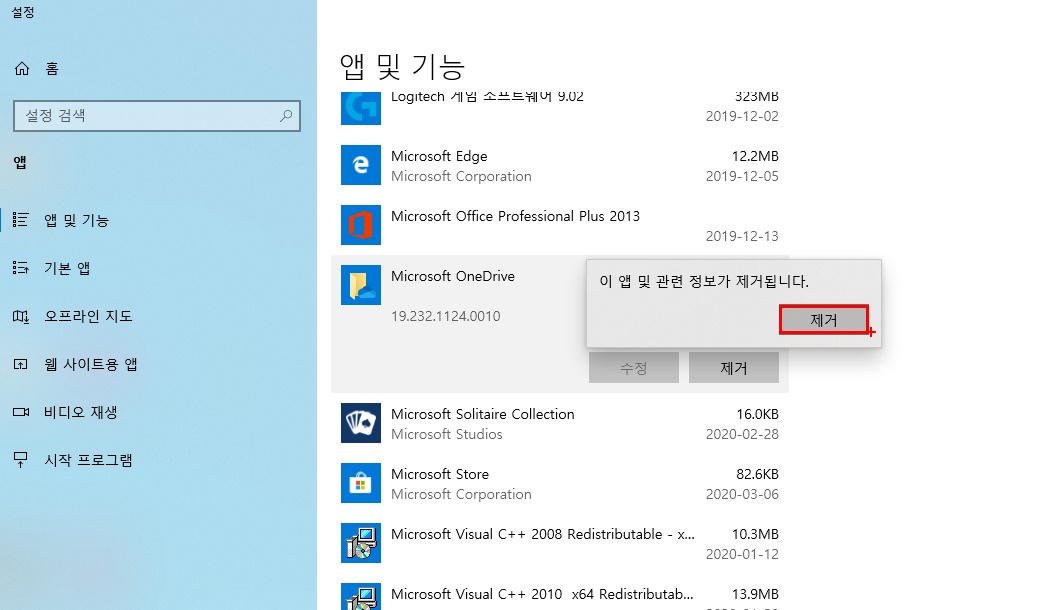
Task: Click the home icon in the sidebar
Action: pyautogui.click(x=22, y=68)
